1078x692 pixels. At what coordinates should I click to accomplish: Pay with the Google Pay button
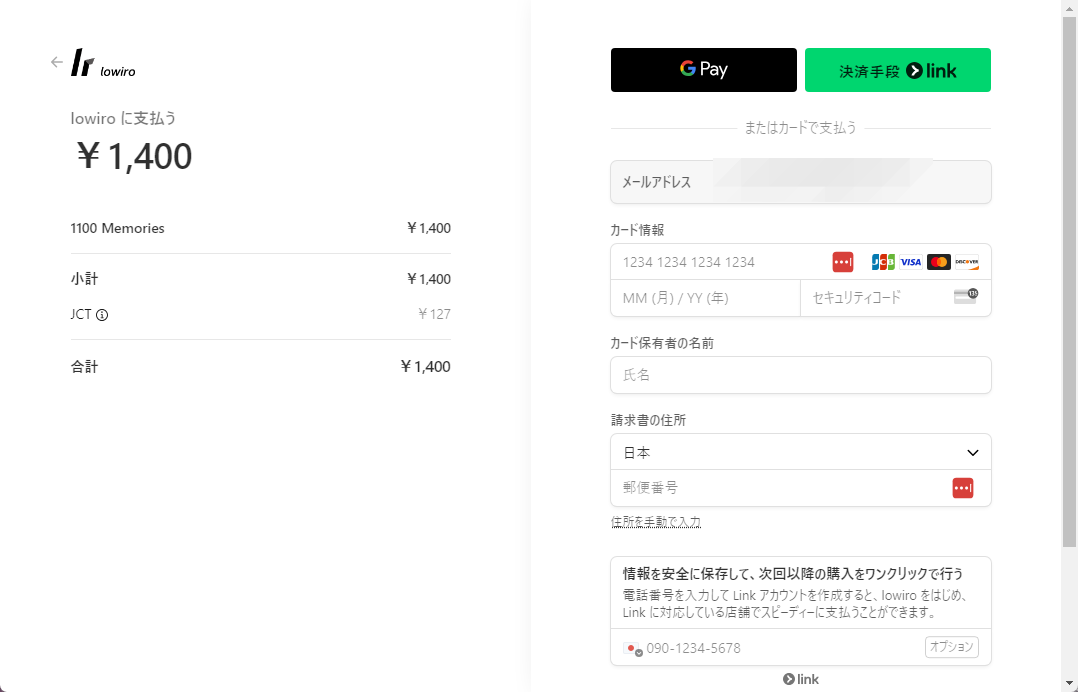[x=703, y=70]
